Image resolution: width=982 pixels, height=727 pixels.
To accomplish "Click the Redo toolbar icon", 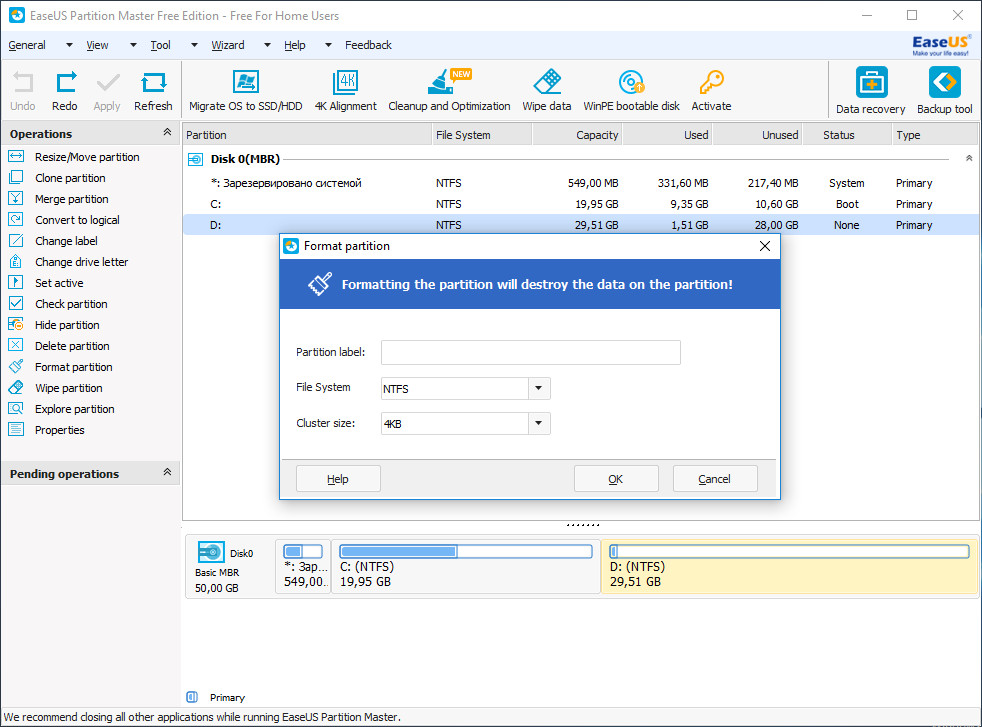I will (x=65, y=83).
